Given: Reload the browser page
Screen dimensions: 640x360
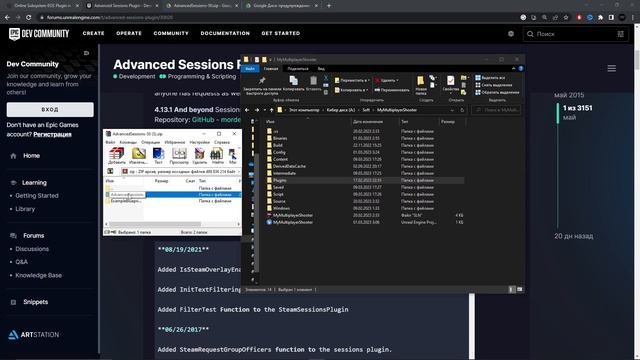Looking at the screenshot, I should click(x=29, y=18).
